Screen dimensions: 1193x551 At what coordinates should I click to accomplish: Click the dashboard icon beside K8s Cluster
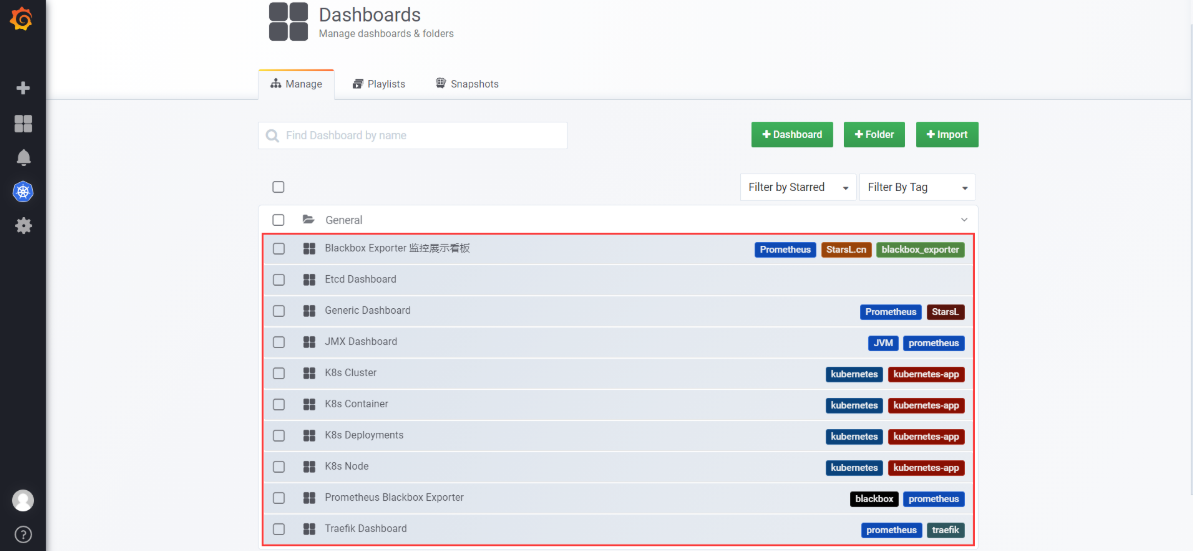point(309,374)
